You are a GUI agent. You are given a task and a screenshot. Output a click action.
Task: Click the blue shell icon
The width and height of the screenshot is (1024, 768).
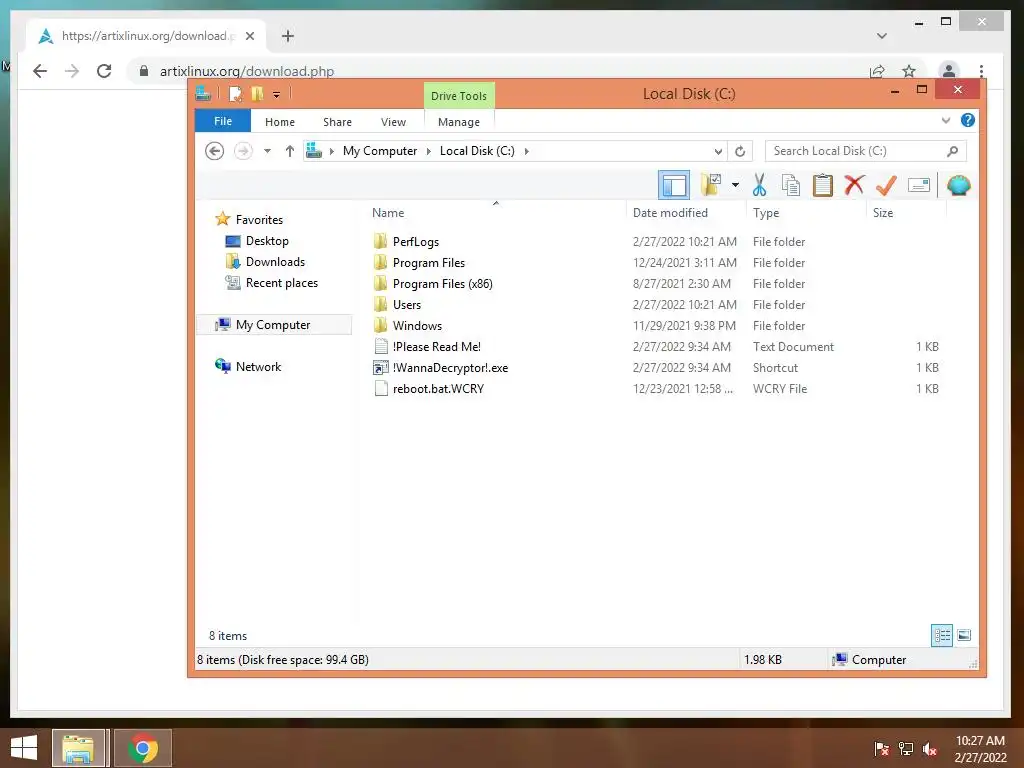coord(958,185)
